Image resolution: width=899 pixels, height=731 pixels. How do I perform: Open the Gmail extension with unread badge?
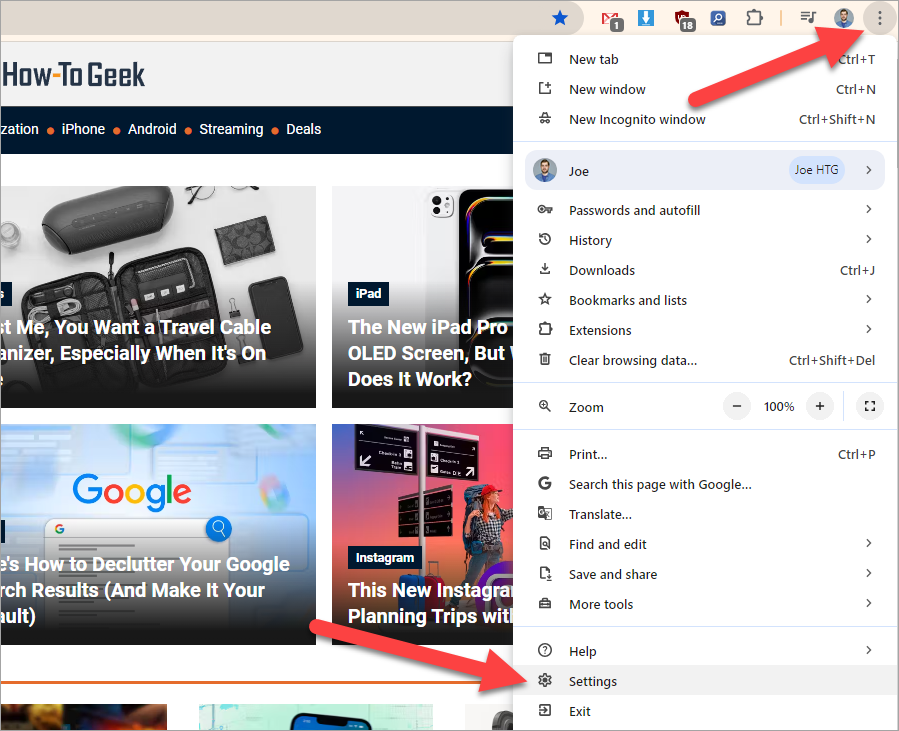[x=612, y=18]
